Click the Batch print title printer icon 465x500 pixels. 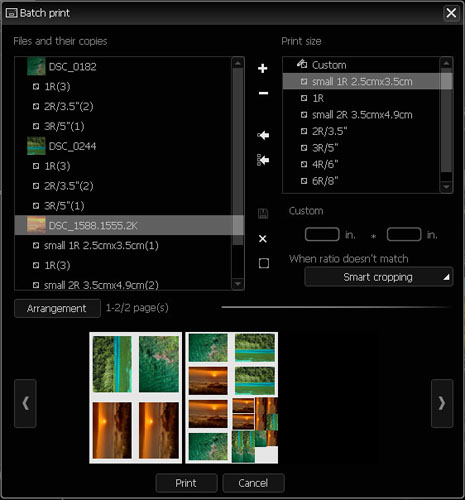[x=11, y=13]
